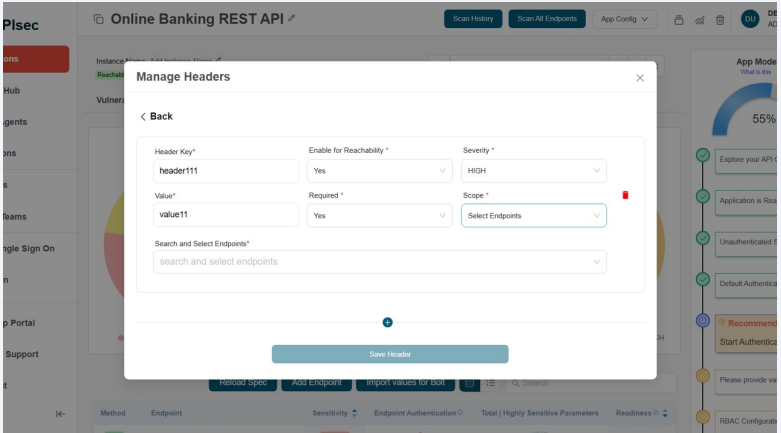Image resolution: width=781 pixels, height=433 pixels.
Task: Expand the Scope dropdown
Action: (533, 215)
